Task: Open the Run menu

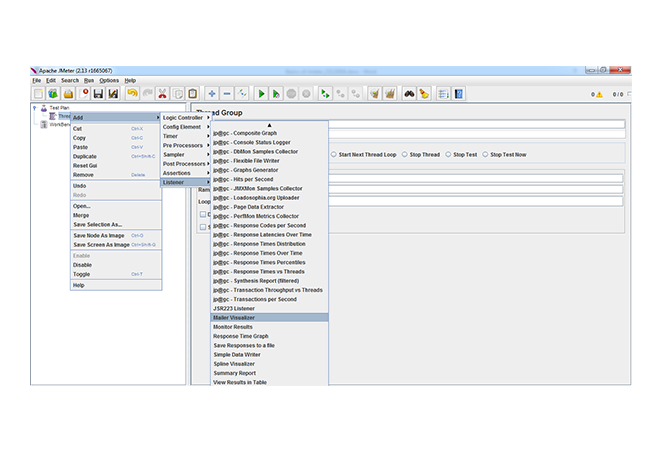Action: pos(89,81)
